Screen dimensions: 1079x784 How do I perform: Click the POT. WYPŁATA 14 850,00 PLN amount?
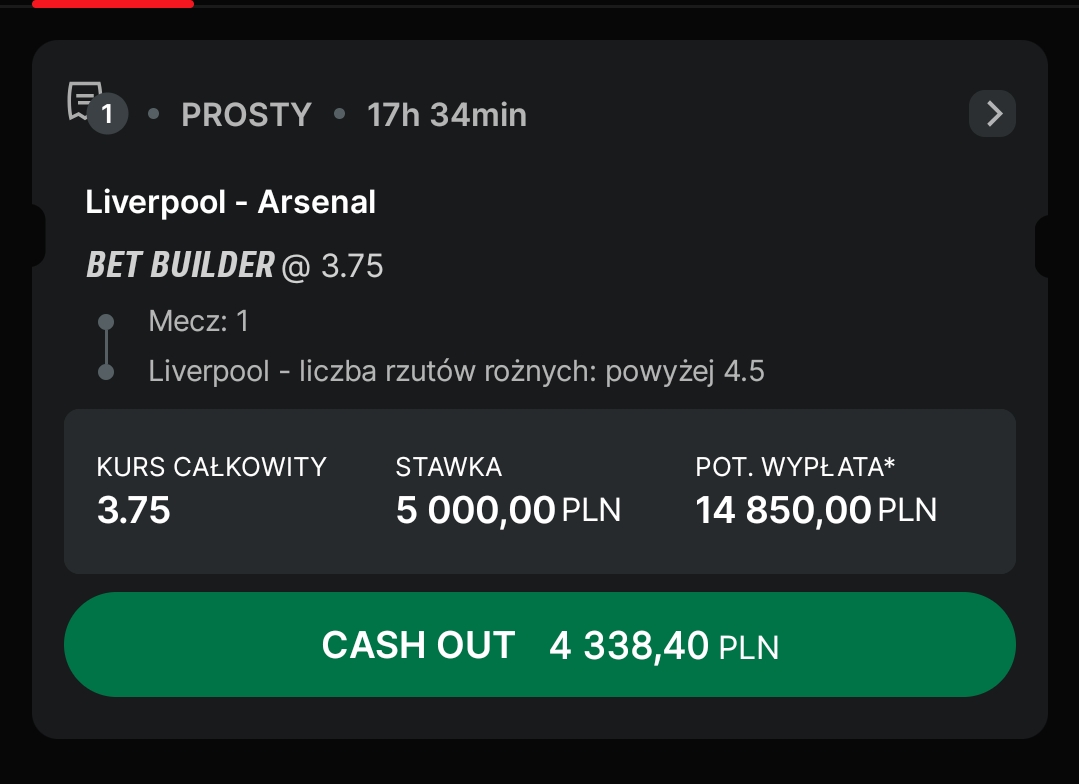click(x=816, y=511)
